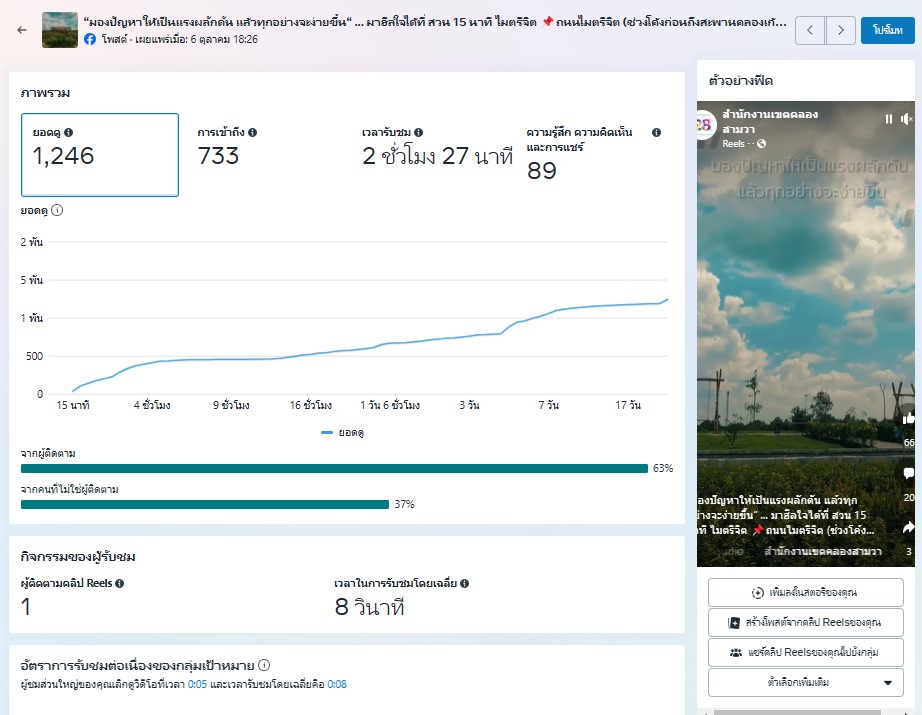Click the post thumbnail in the header

pos(60,30)
